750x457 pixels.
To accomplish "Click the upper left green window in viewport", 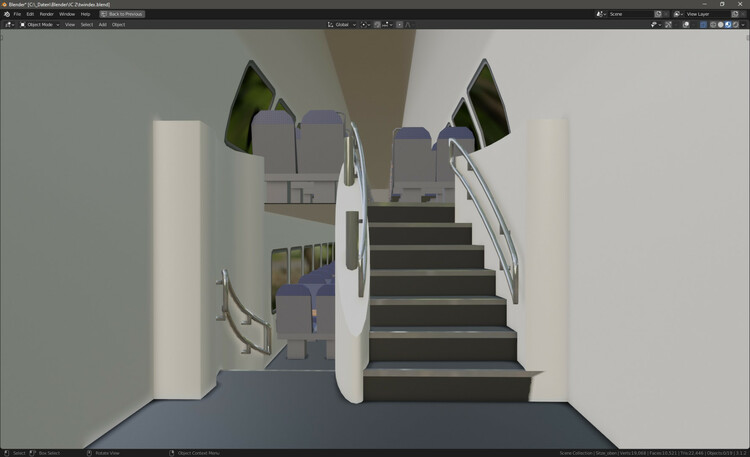I will tap(249, 108).
